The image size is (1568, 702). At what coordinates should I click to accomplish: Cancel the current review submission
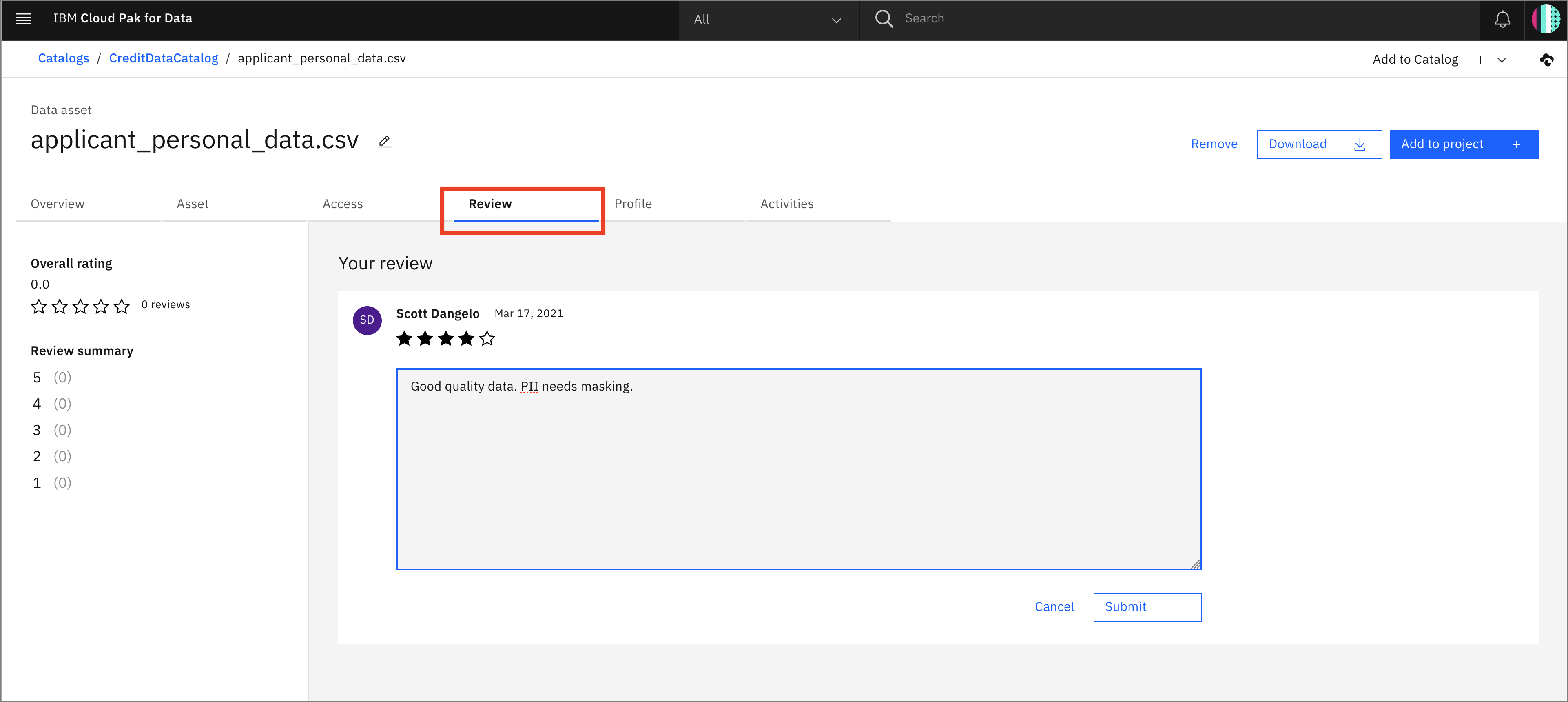pos(1055,606)
